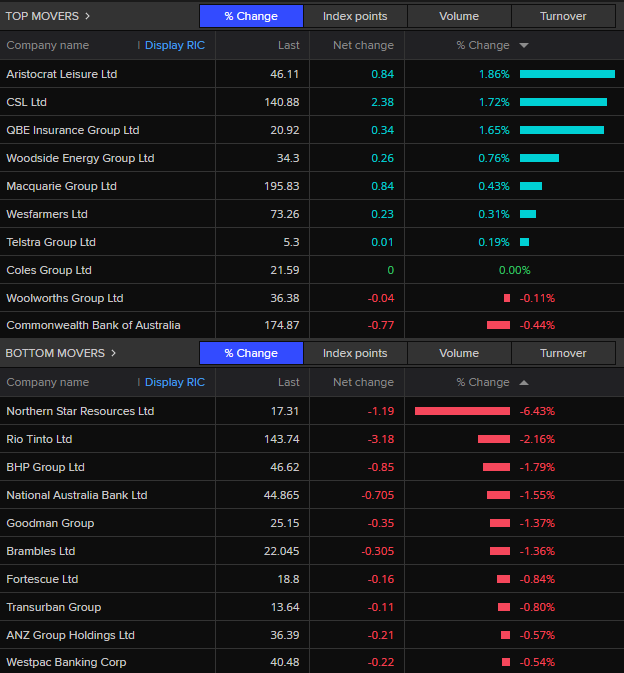The height and width of the screenshot is (673, 624).
Task: Open the Turnover tab in Top Movers
Action: [563, 16]
